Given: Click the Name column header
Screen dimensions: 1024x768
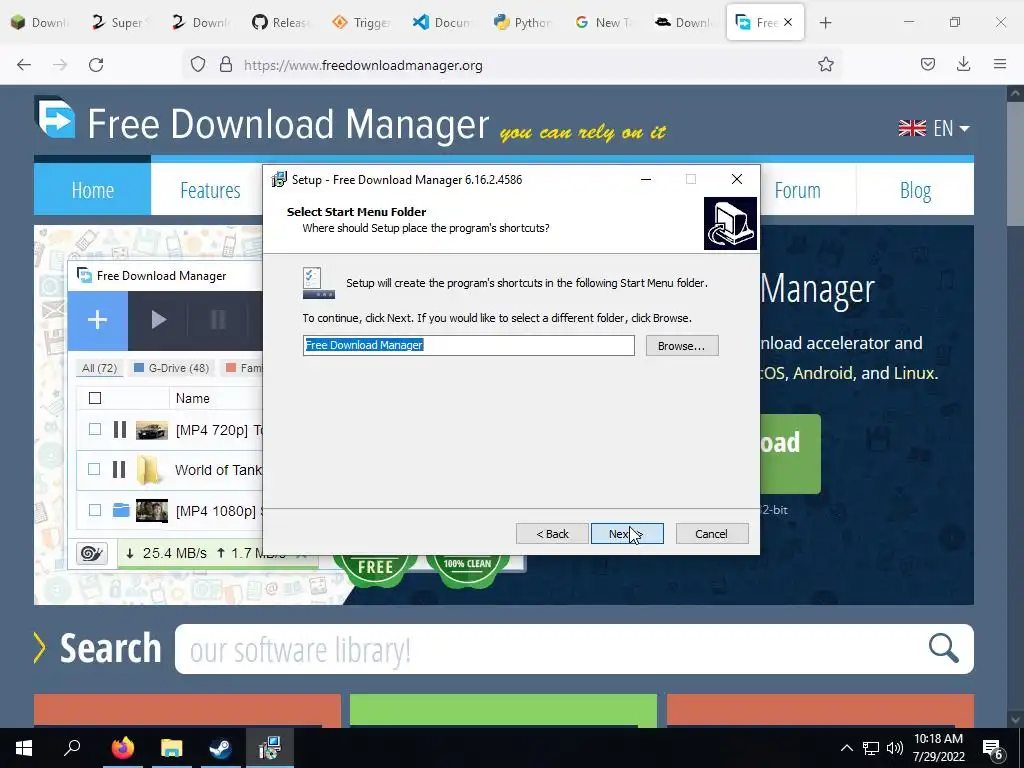Looking at the screenshot, I should (x=193, y=398).
